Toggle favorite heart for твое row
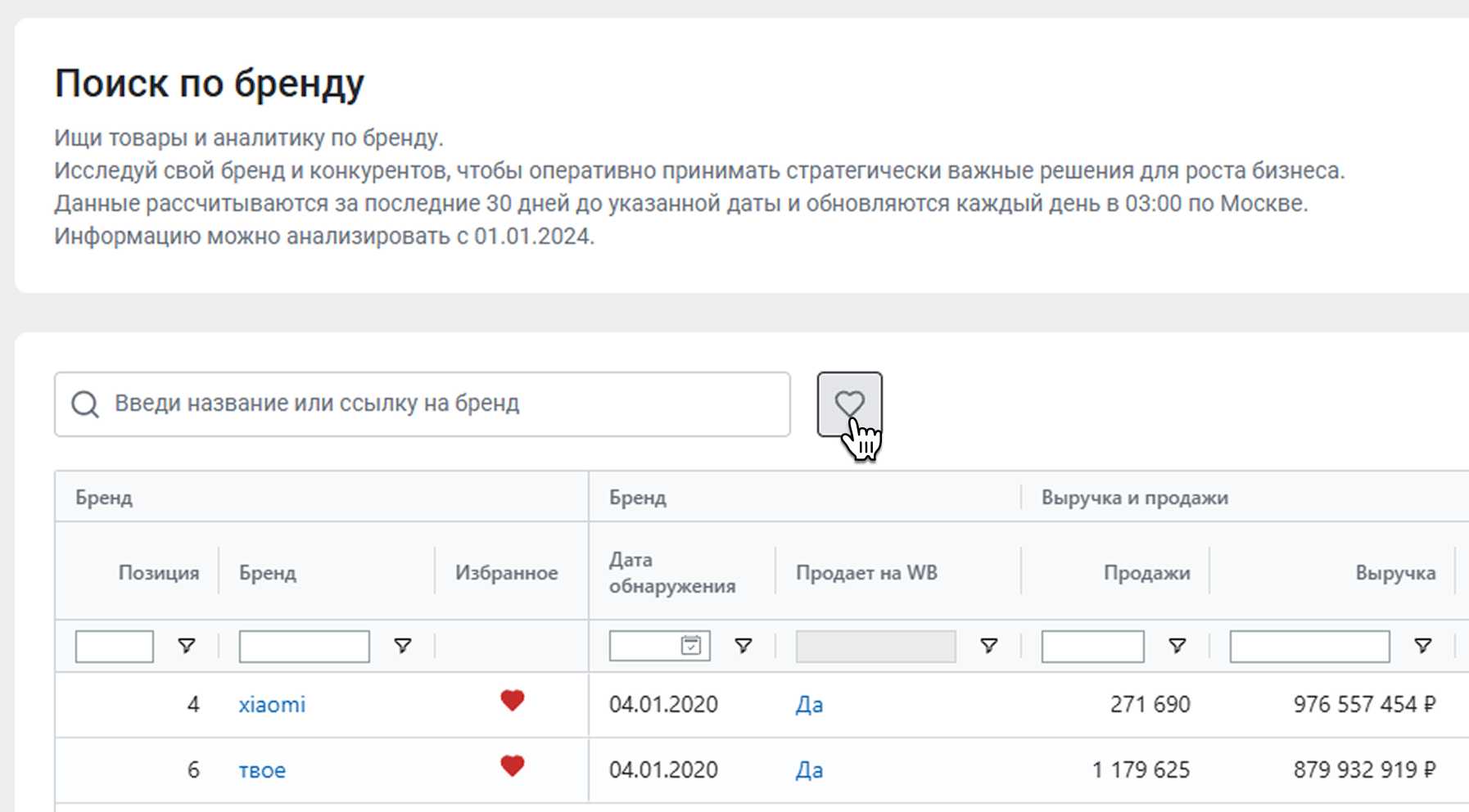 pos(513,766)
